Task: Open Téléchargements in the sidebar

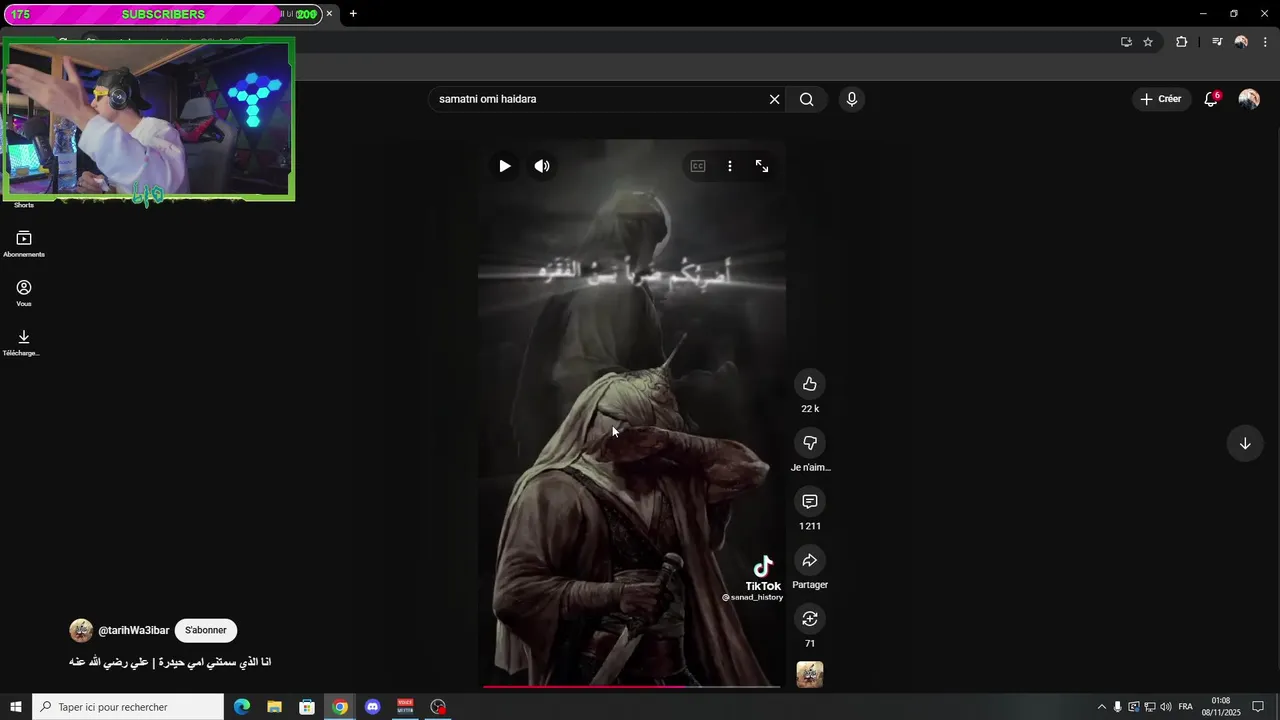Action: (x=24, y=342)
